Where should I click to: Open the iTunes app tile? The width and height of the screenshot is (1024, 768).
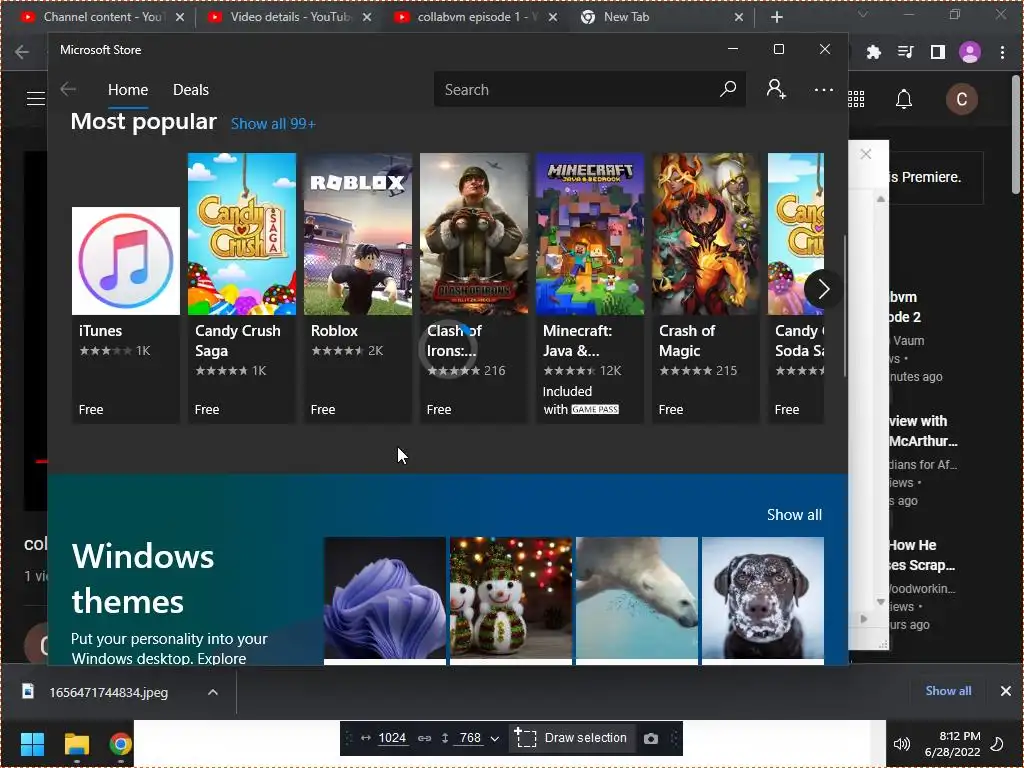[x=125, y=315]
